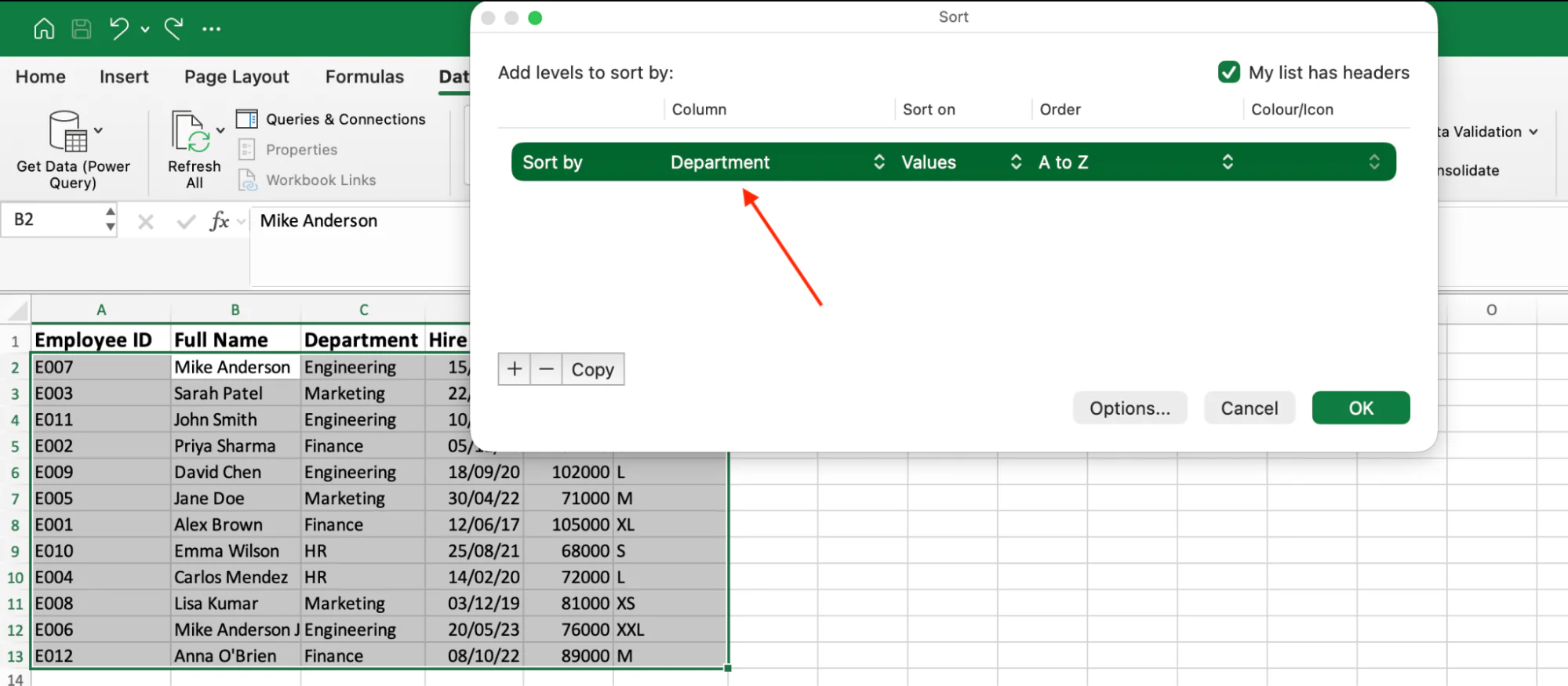Viewport: 1568px width, 686px height.
Task: Click cell containing Priya Sharma
Action: tap(235, 446)
